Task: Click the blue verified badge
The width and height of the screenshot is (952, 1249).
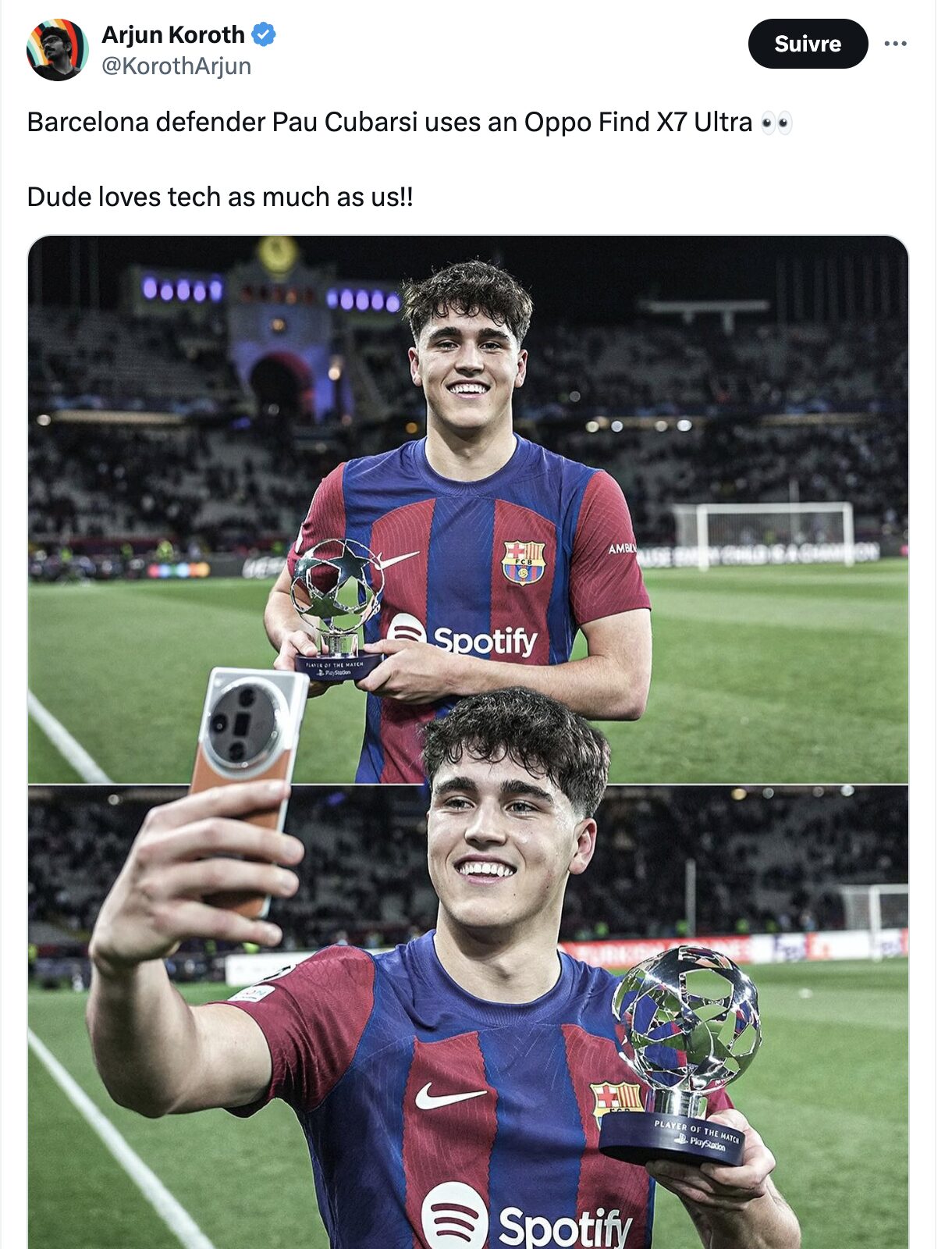Action: click(x=264, y=34)
